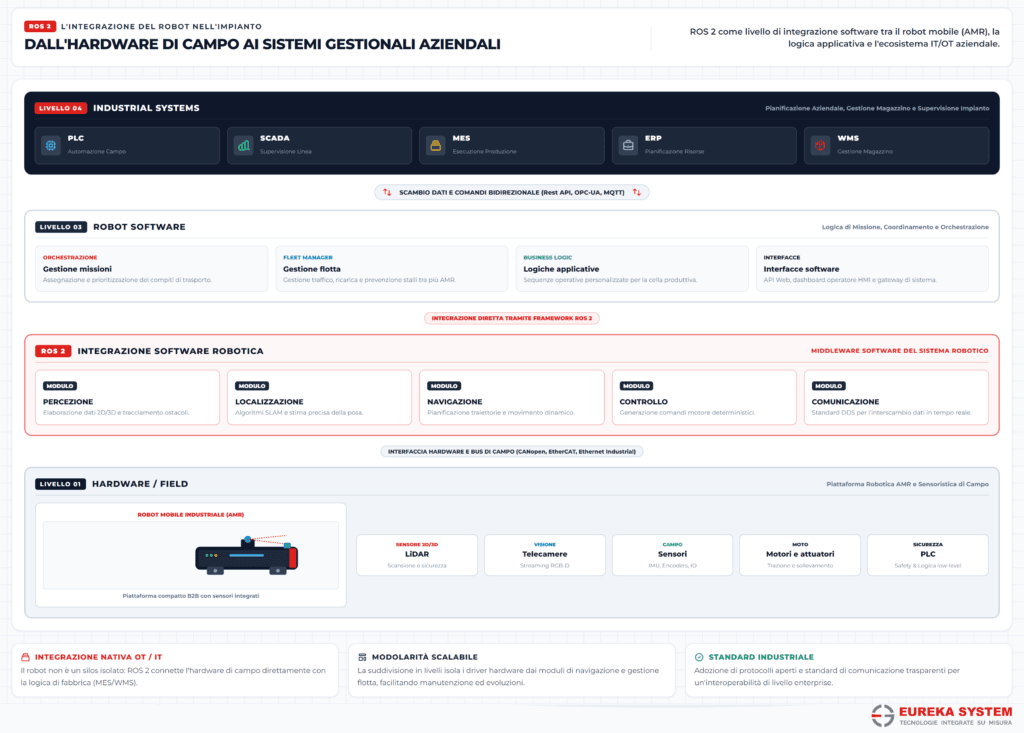Click the Eureka System logo icon

pyautogui.click(x=882, y=715)
